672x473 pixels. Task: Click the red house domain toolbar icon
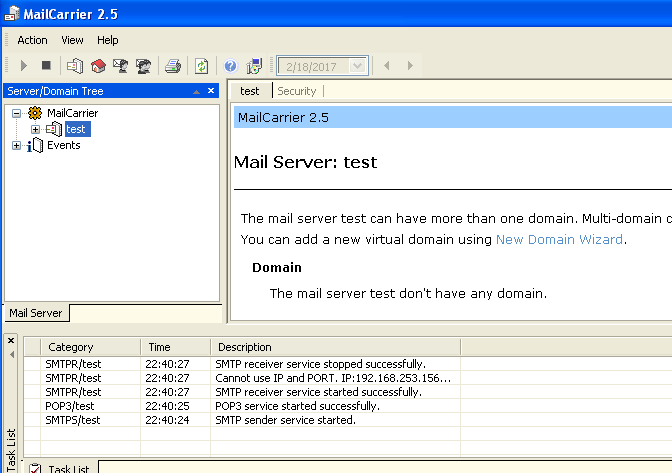(98, 66)
